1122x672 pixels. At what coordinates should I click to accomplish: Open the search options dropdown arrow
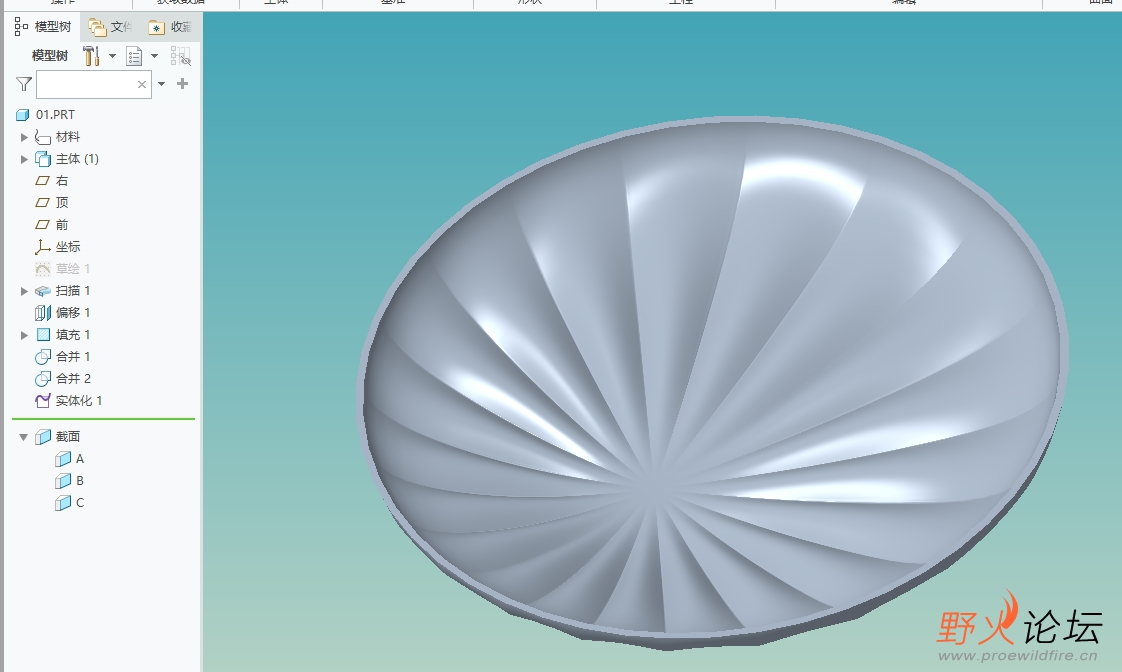click(x=162, y=84)
